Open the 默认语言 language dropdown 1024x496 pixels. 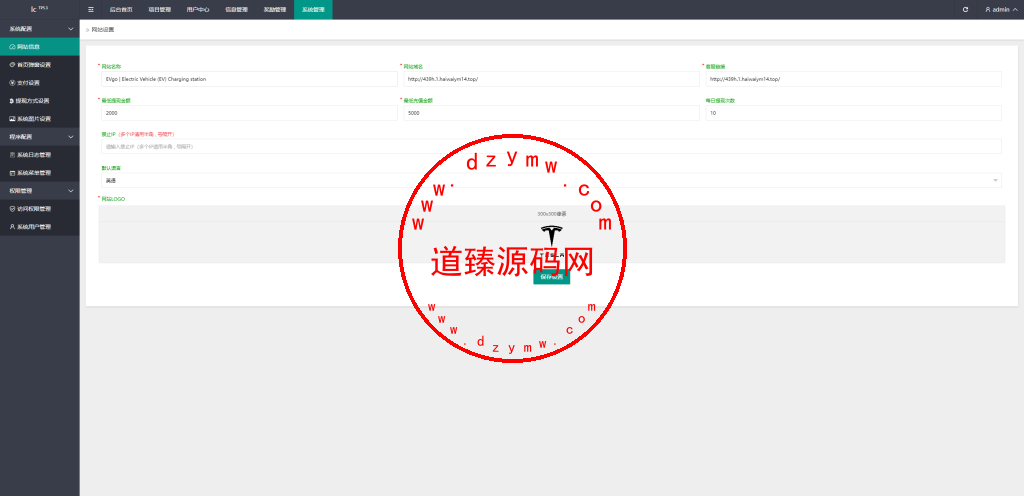pyautogui.click(x=551, y=180)
